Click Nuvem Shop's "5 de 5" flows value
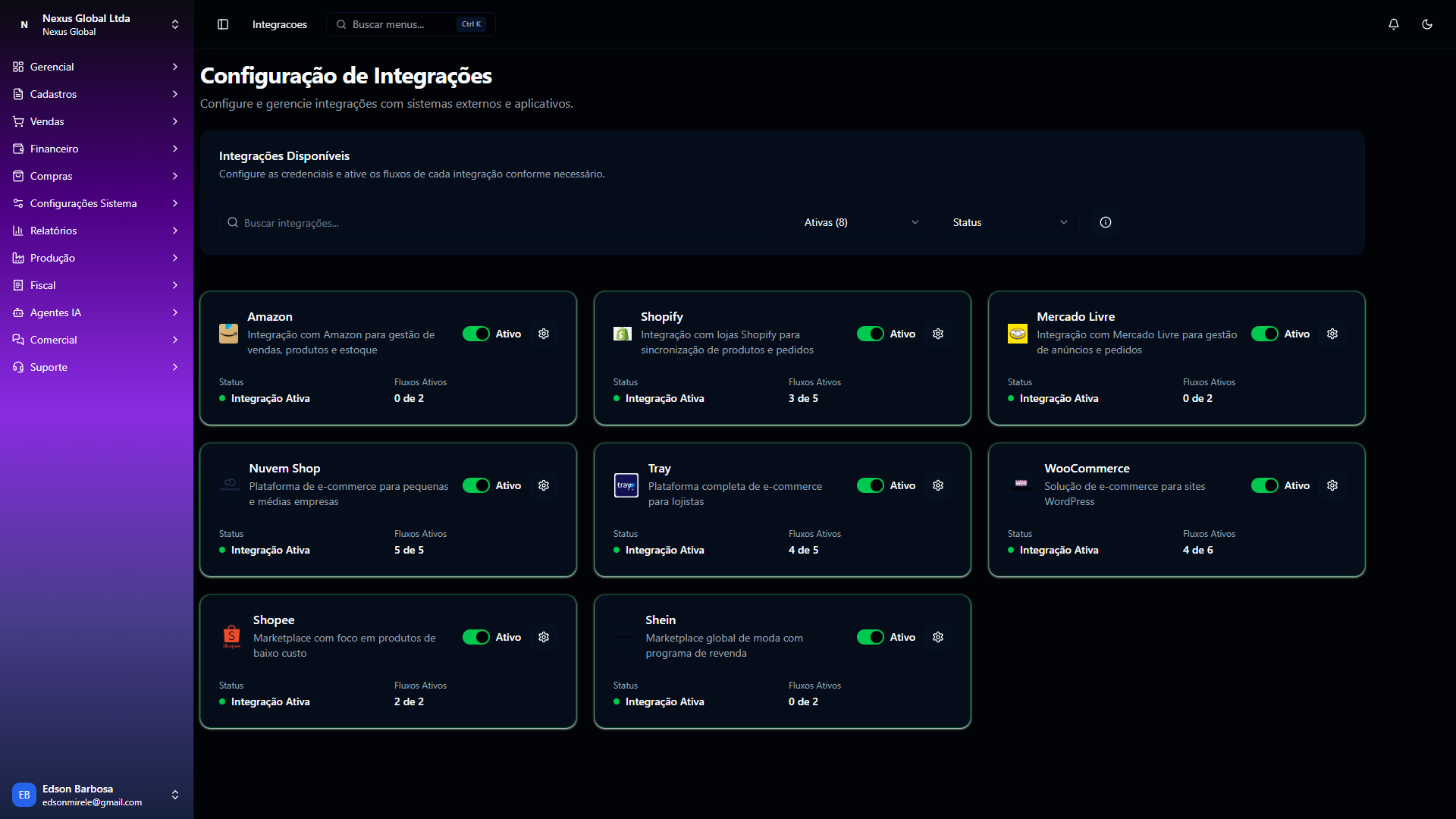 point(409,550)
